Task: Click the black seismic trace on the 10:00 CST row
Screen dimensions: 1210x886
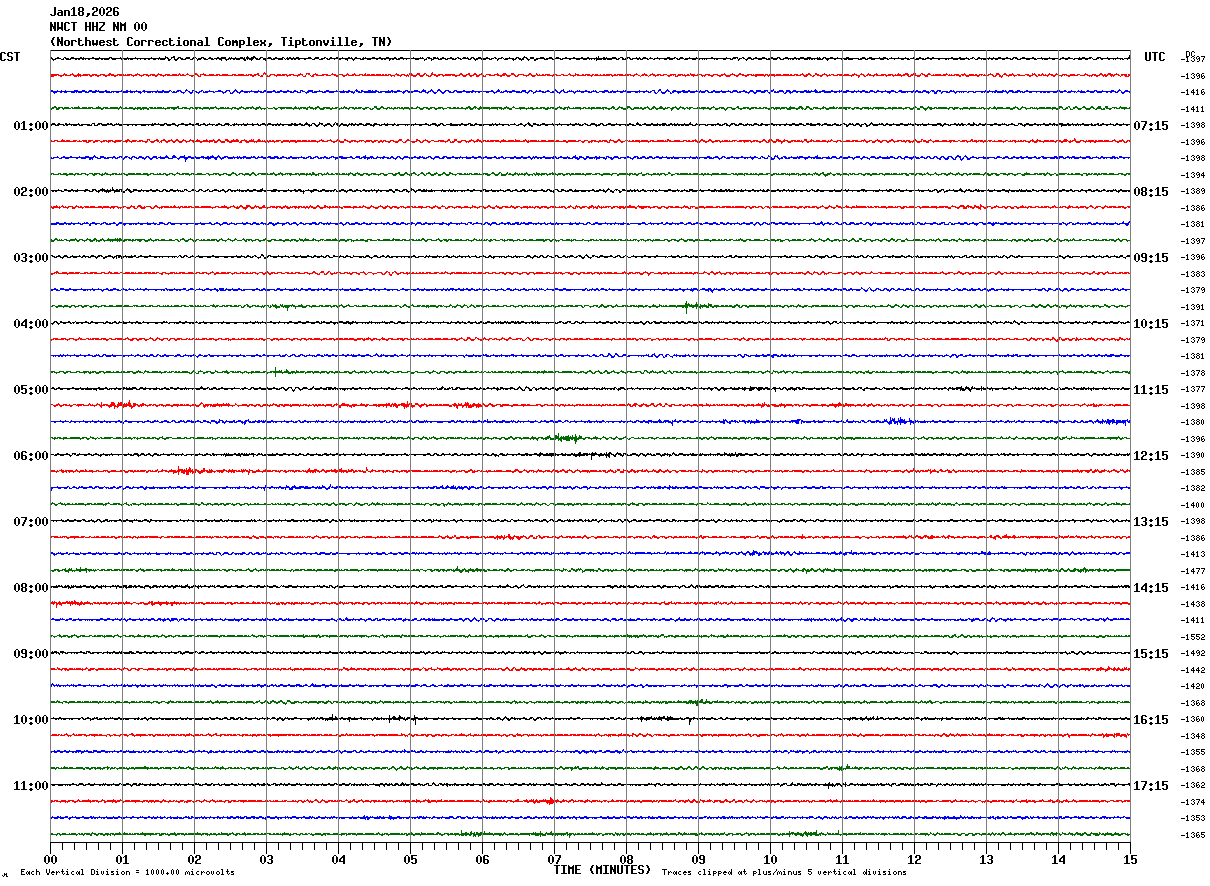Action: [590, 719]
